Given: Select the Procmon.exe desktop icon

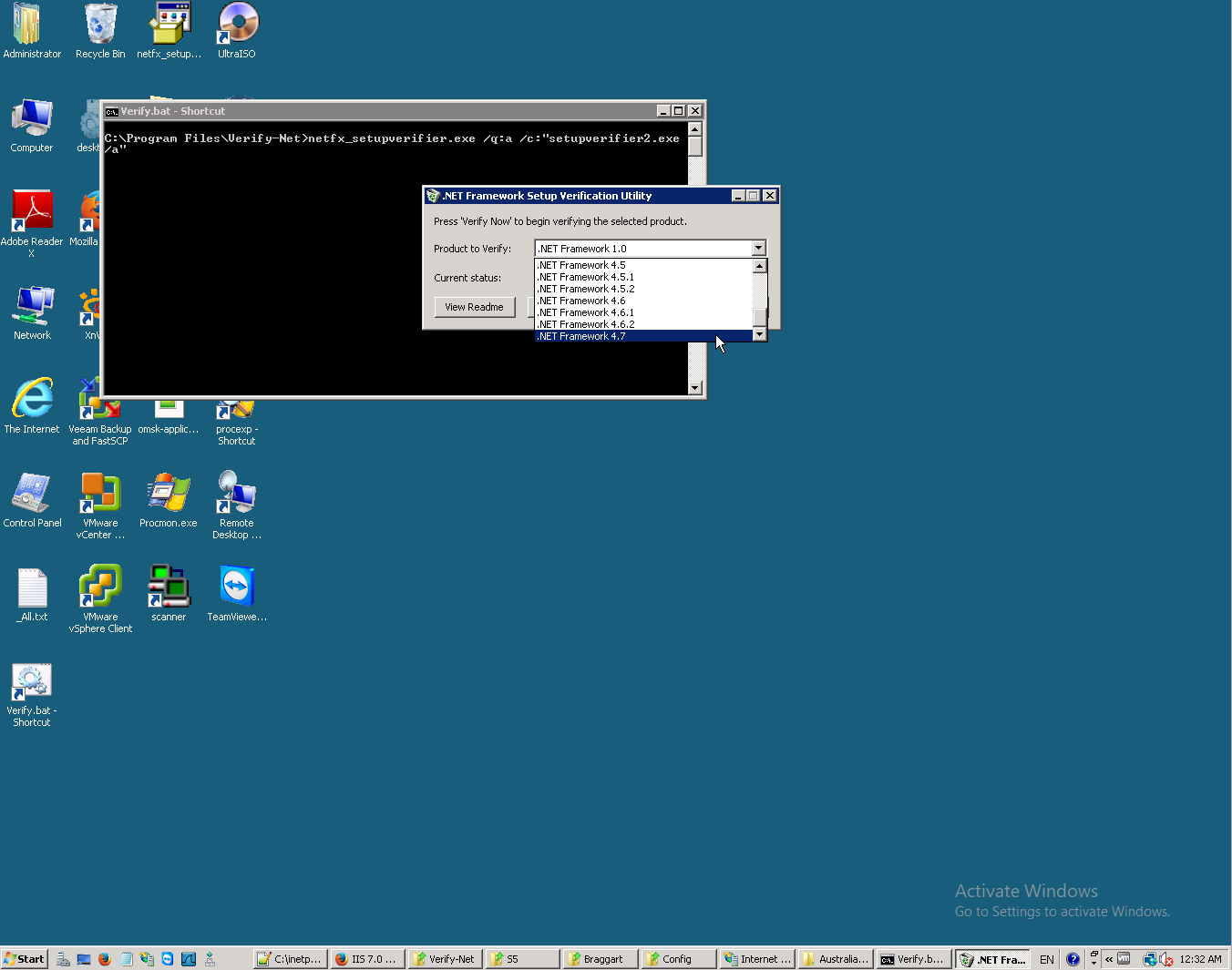Looking at the screenshot, I should pyautogui.click(x=169, y=501).
